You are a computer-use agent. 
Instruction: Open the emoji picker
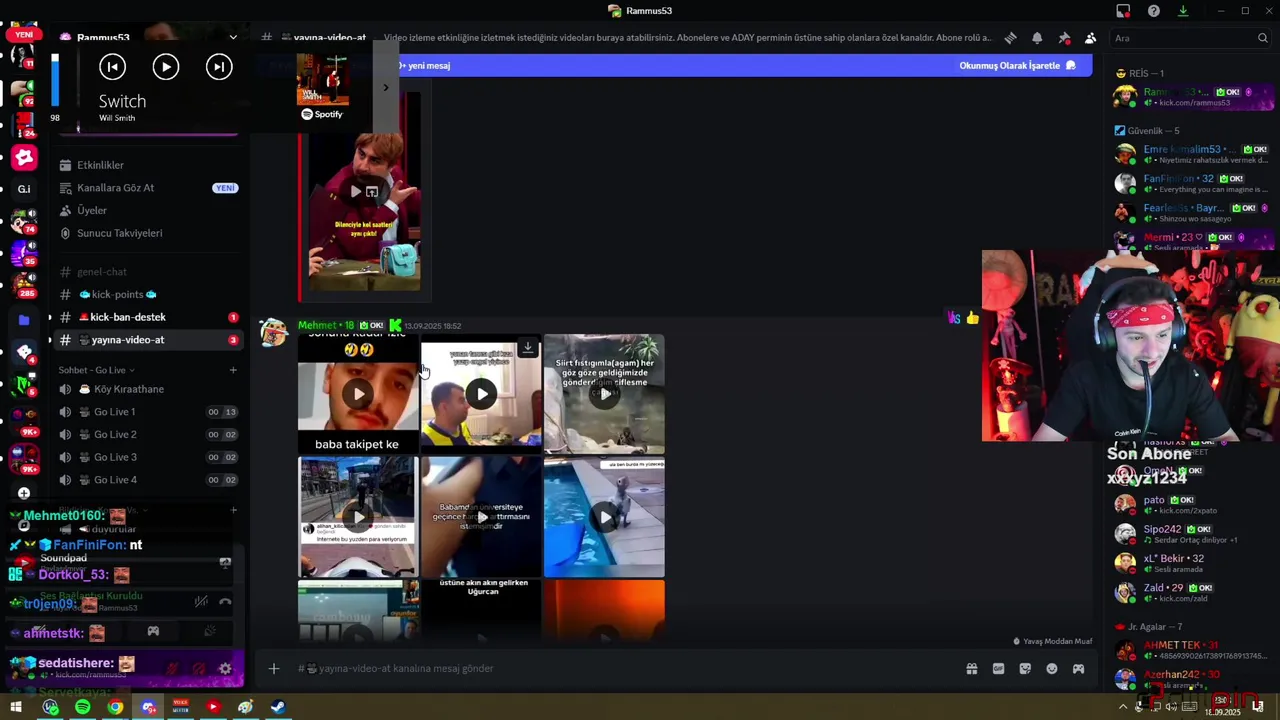(x=1052, y=669)
